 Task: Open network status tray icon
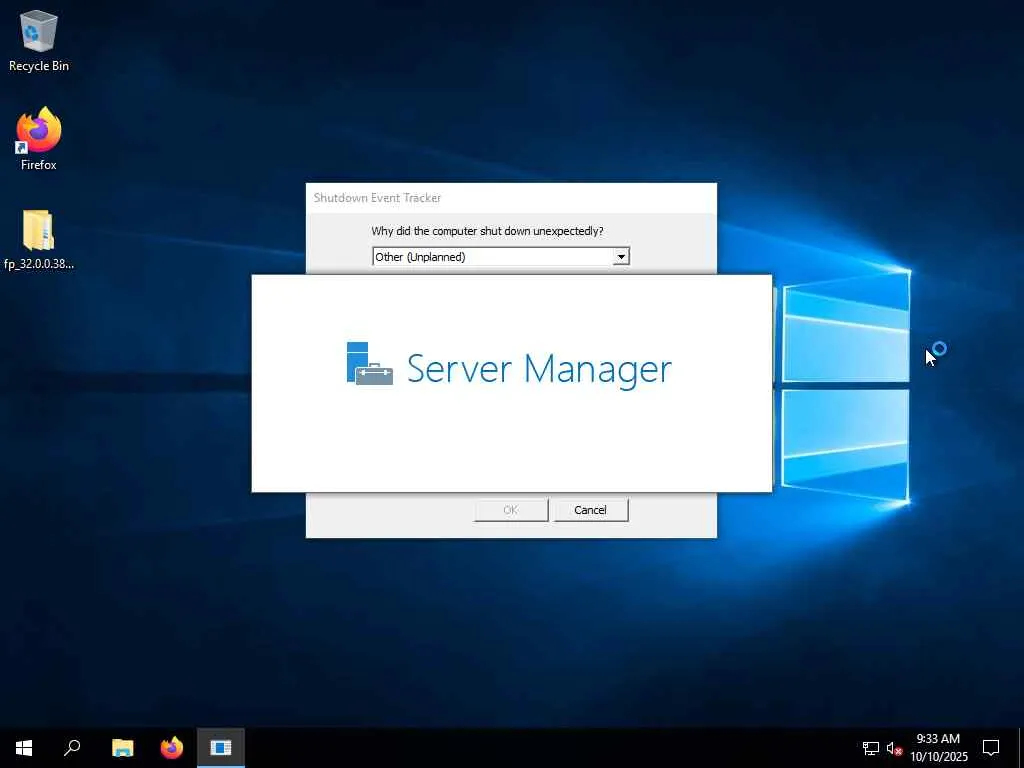[871, 748]
